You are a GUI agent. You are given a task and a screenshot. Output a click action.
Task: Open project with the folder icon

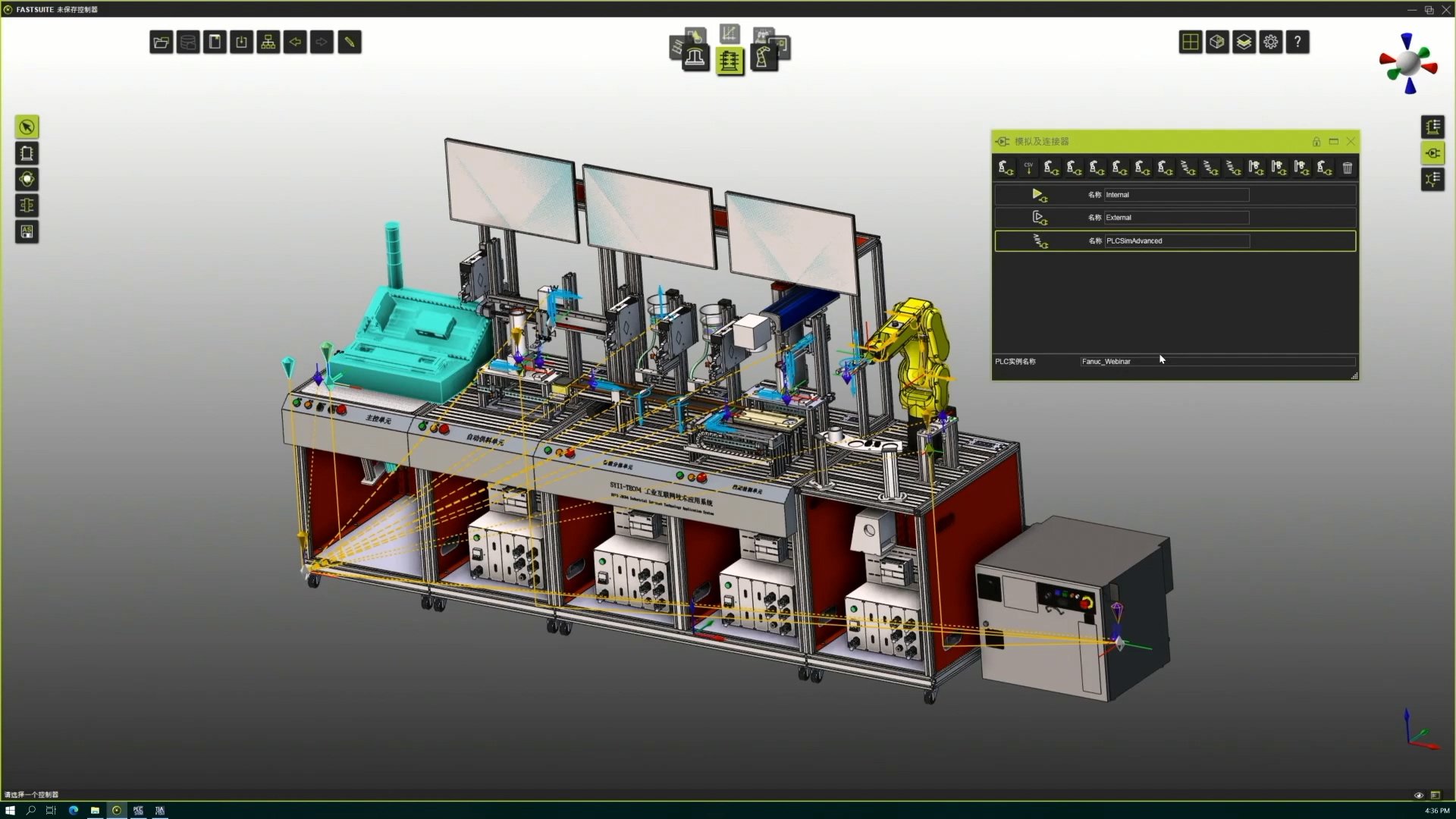pos(161,42)
